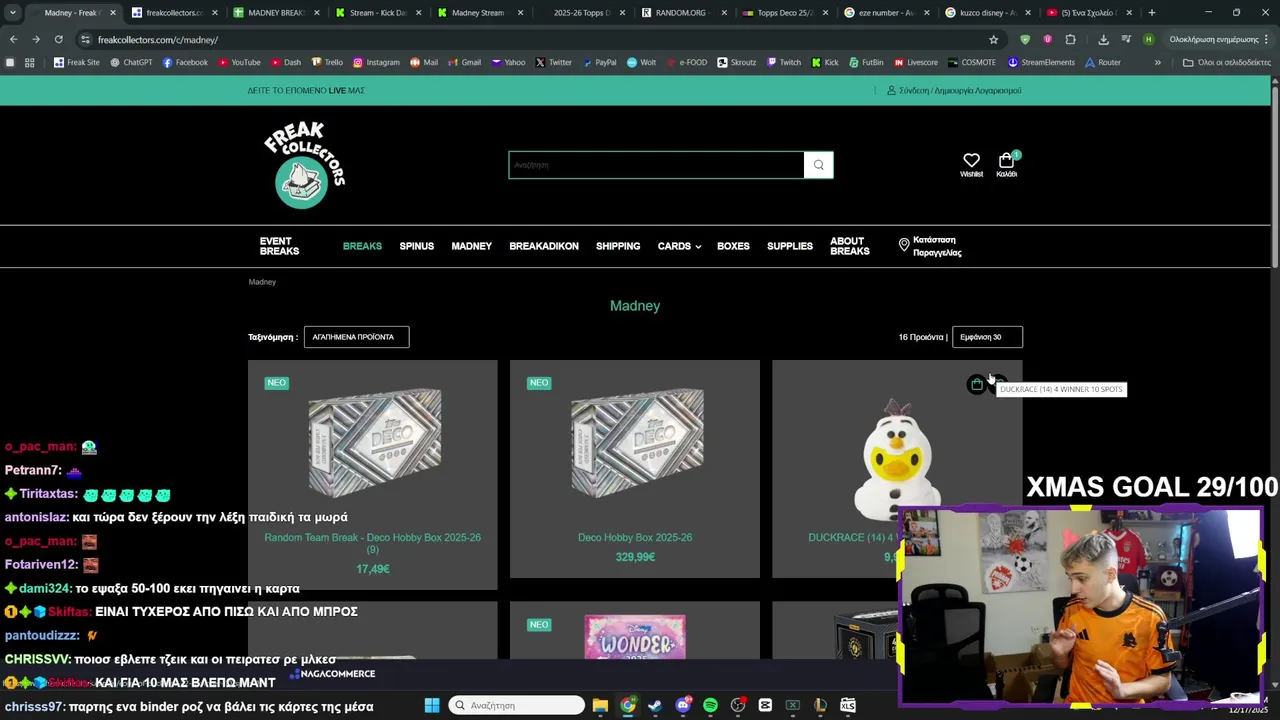1280x720 pixels.
Task: Reload the page
Action: pos(58,39)
